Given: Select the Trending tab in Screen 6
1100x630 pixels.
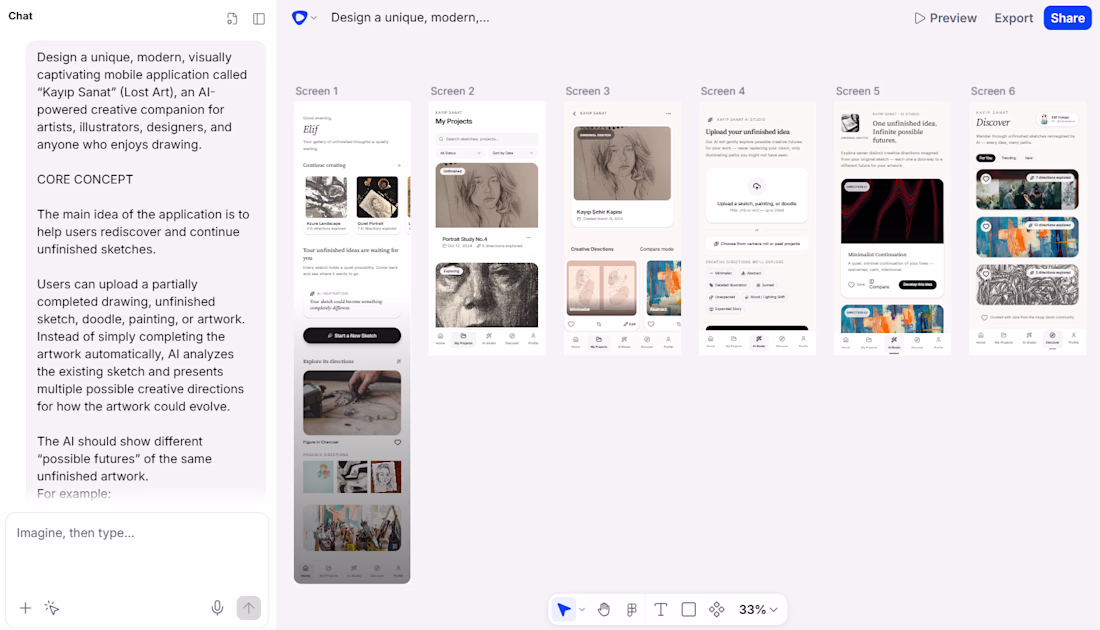Looking at the screenshot, I should coord(1009,158).
